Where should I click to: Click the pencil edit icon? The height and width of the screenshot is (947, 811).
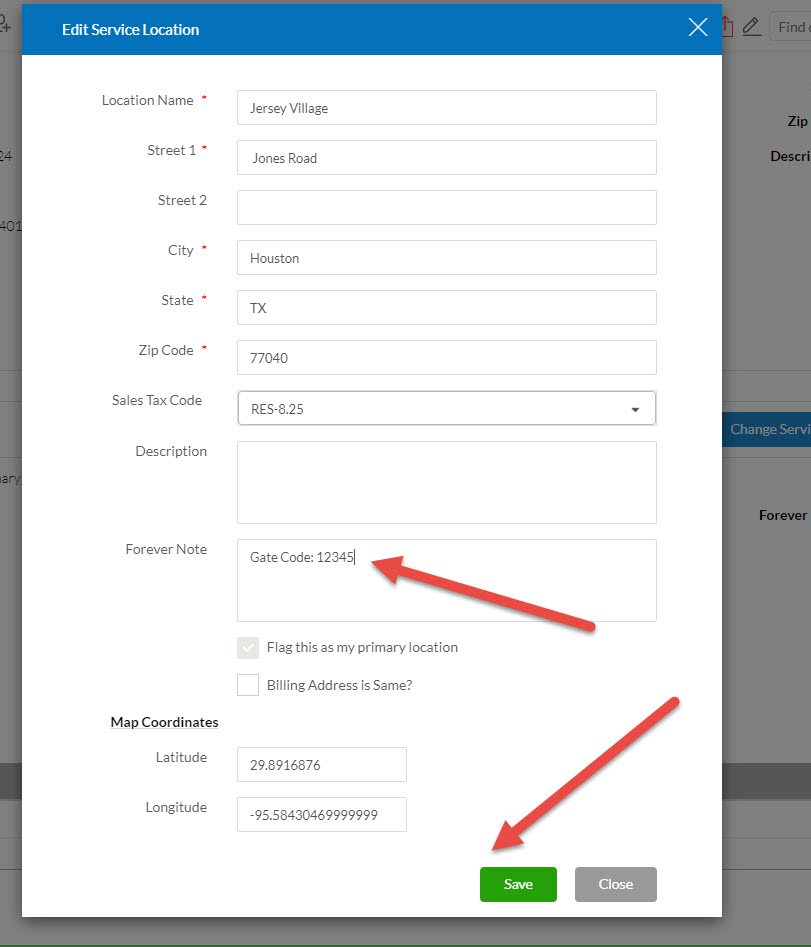point(751,27)
